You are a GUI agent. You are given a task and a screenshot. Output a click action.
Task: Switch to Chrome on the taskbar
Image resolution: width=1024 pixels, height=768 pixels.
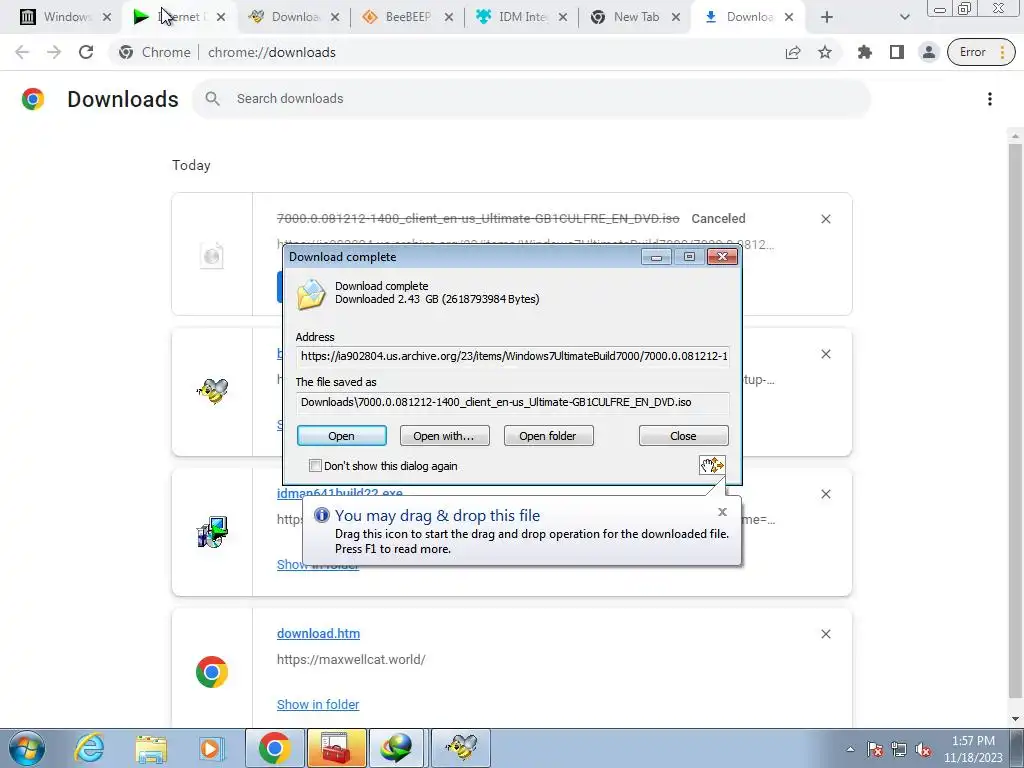click(x=274, y=748)
